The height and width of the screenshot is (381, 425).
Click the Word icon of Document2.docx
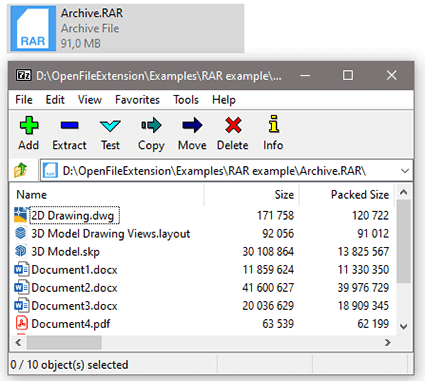(x=21, y=287)
